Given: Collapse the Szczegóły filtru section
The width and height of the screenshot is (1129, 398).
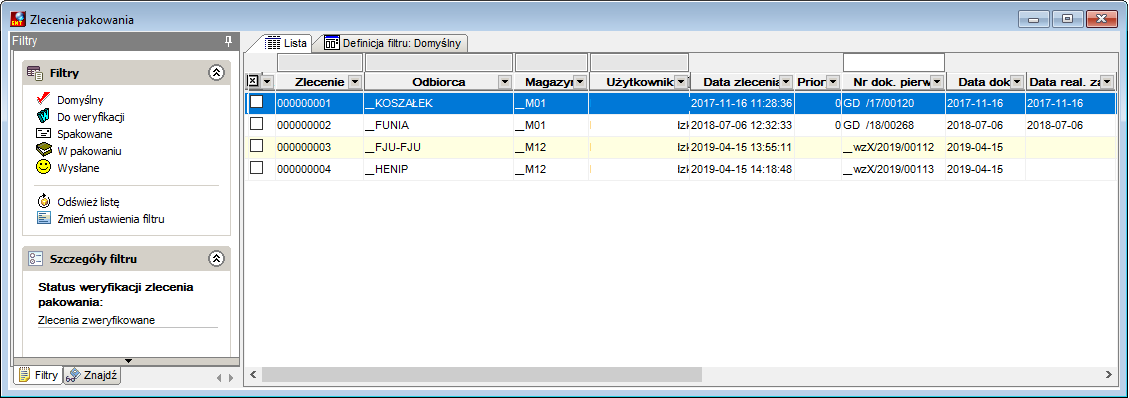Looking at the screenshot, I should click(x=217, y=258).
